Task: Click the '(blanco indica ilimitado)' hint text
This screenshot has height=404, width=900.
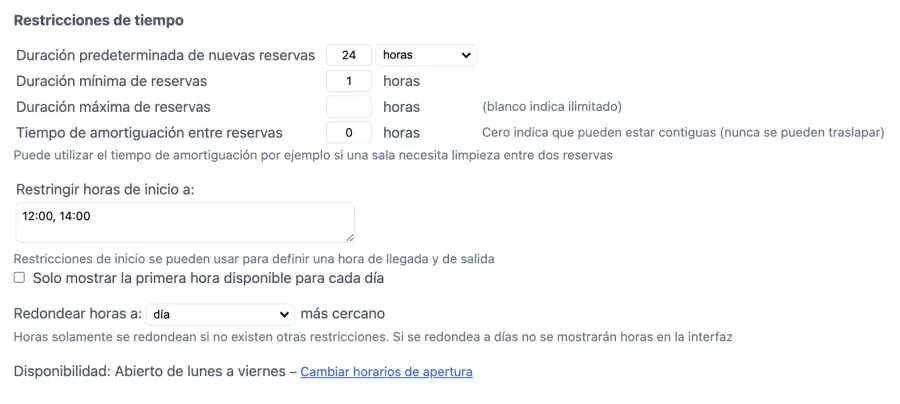Action: click(x=552, y=107)
